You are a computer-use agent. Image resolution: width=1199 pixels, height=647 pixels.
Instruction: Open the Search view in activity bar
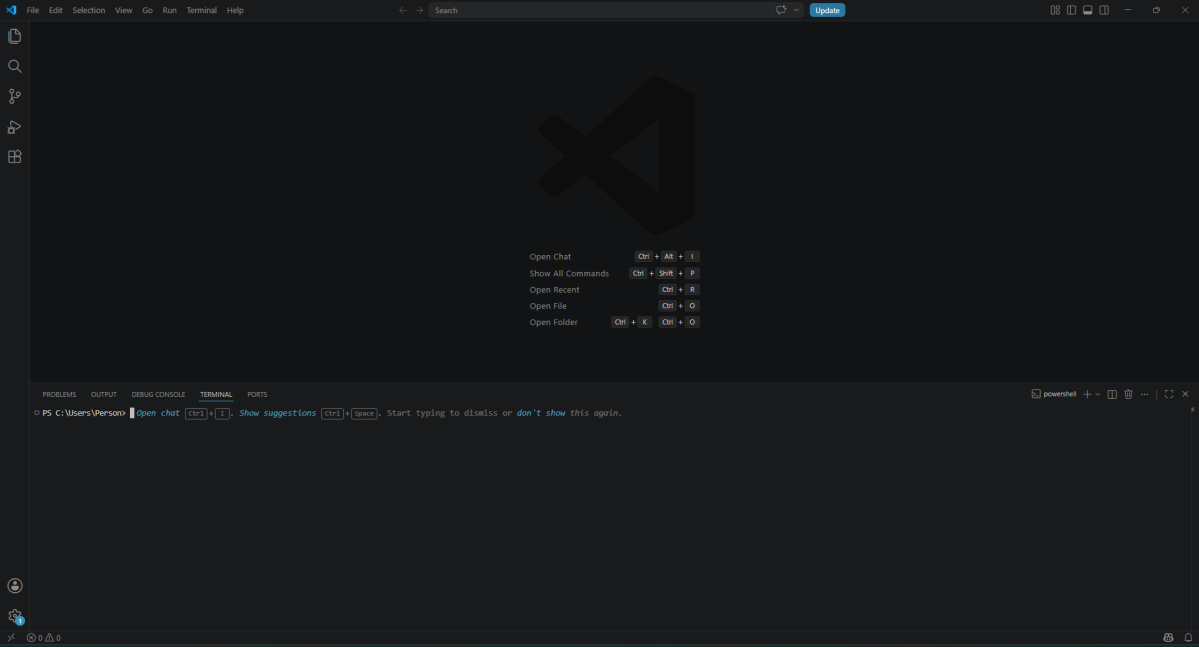click(15, 67)
